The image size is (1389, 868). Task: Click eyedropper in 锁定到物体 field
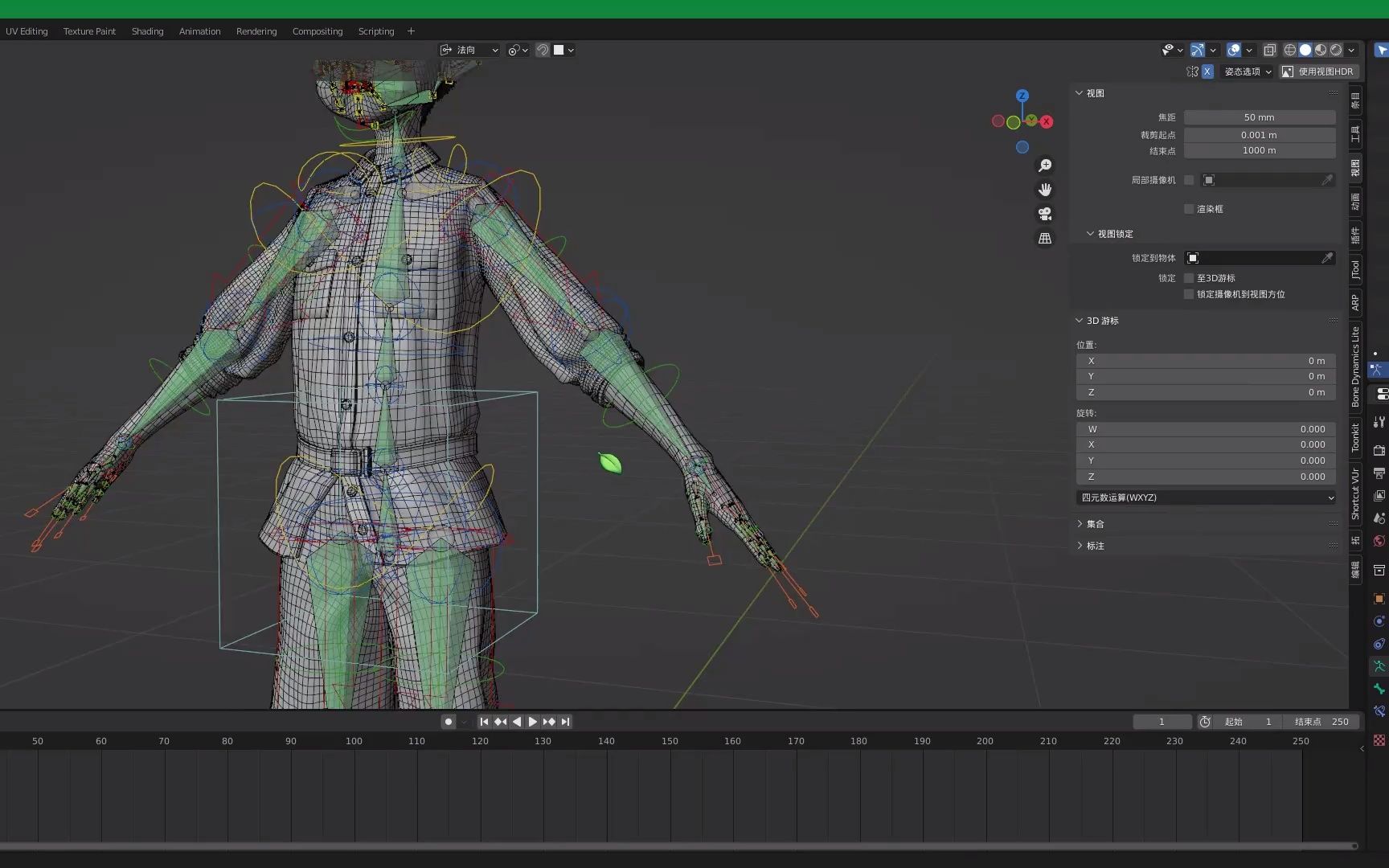point(1327,258)
